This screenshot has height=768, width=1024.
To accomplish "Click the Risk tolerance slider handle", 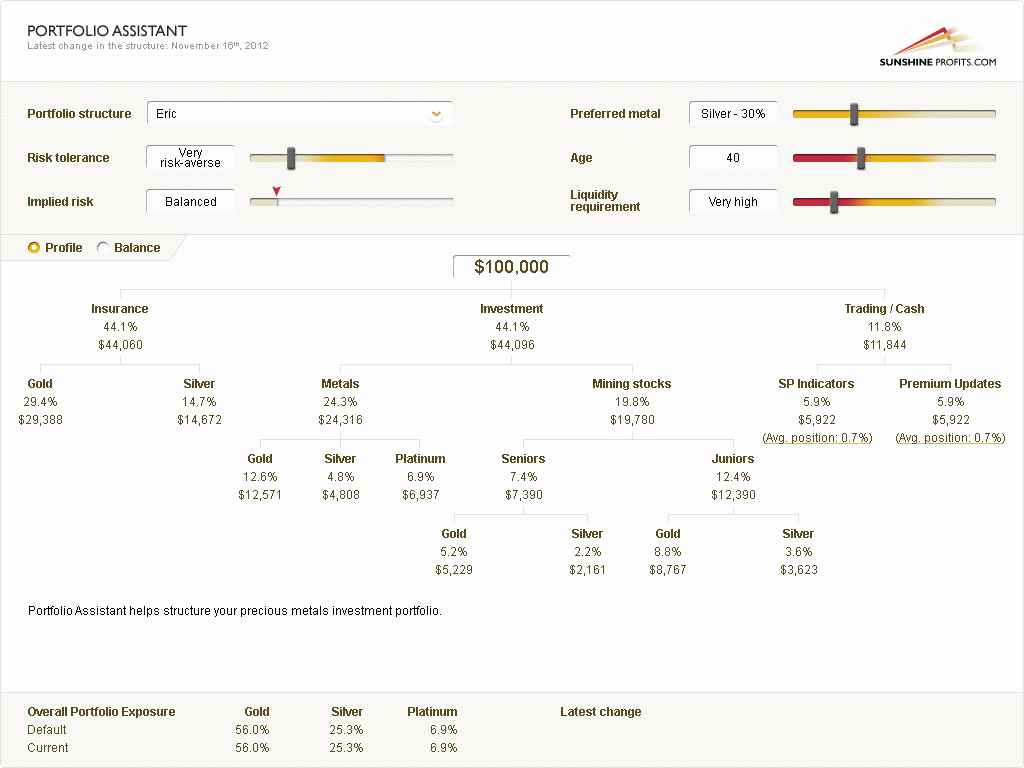I will (x=291, y=158).
